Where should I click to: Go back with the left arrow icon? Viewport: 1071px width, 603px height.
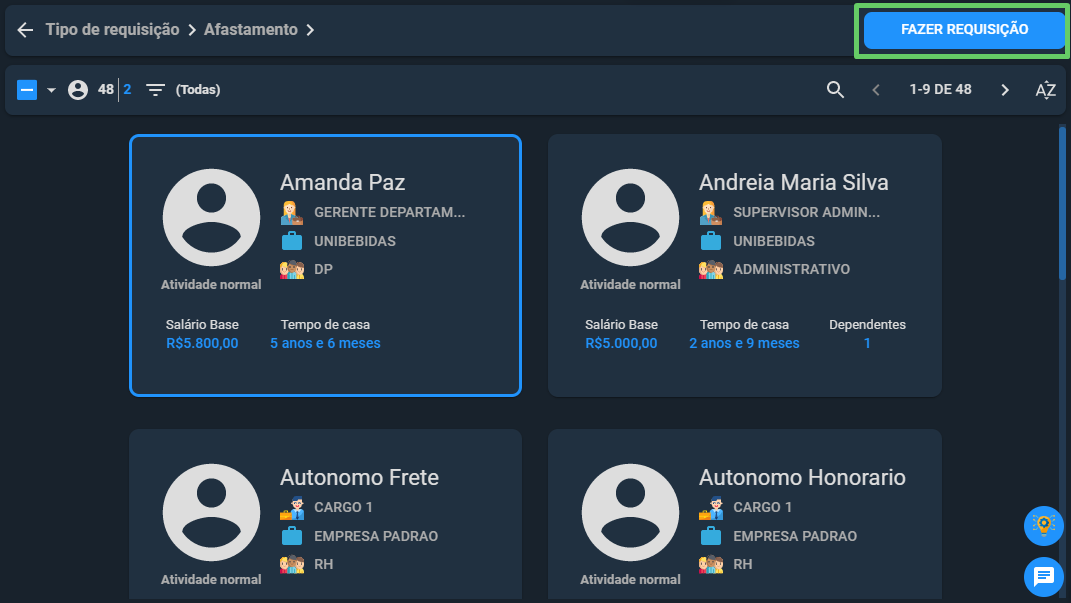(25, 30)
